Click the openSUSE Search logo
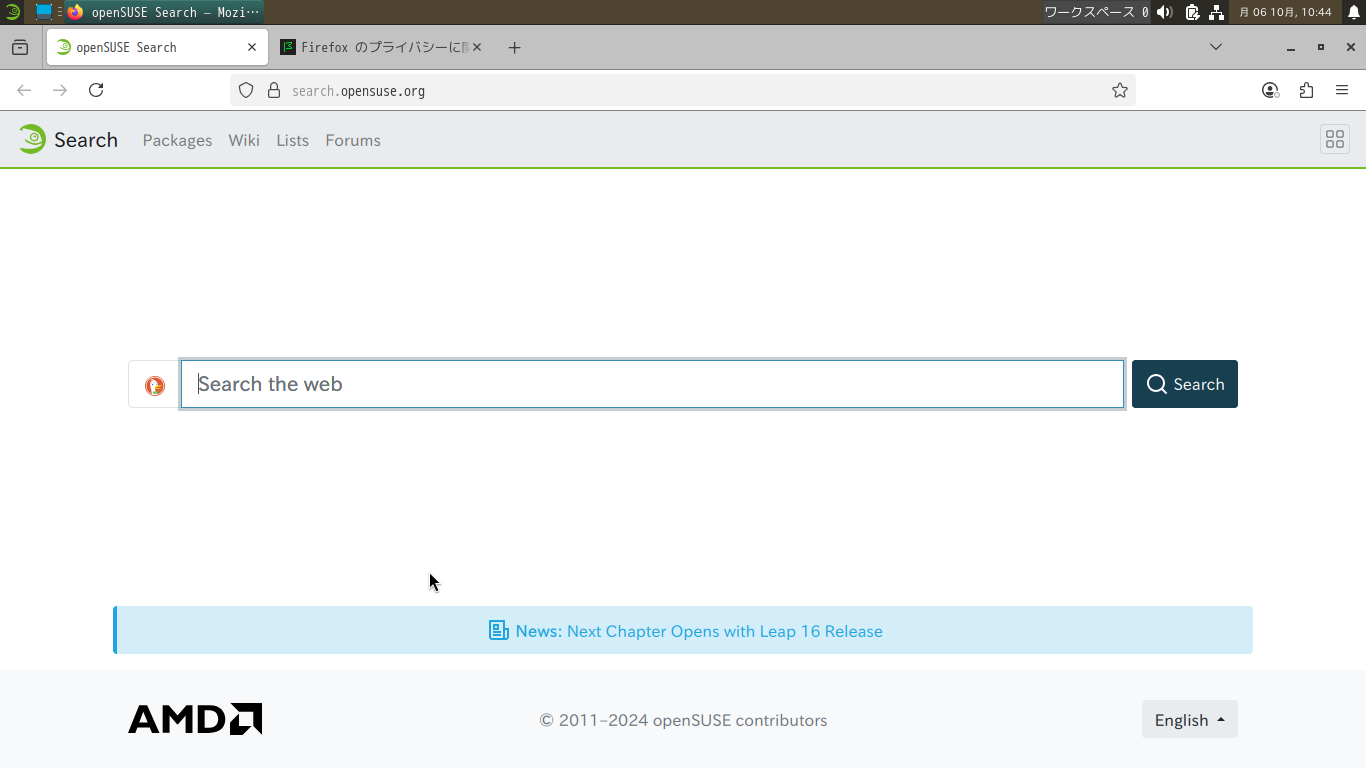This screenshot has width=1366, height=768. (x=68, y=140)
